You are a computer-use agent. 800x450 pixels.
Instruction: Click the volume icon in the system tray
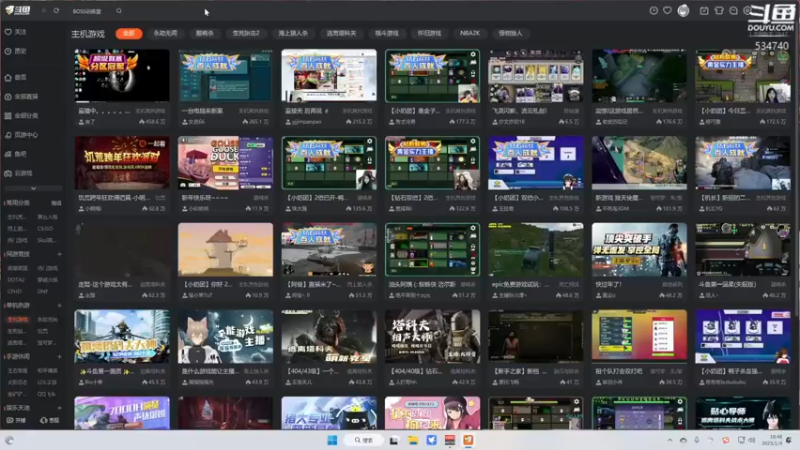point(752,440)
